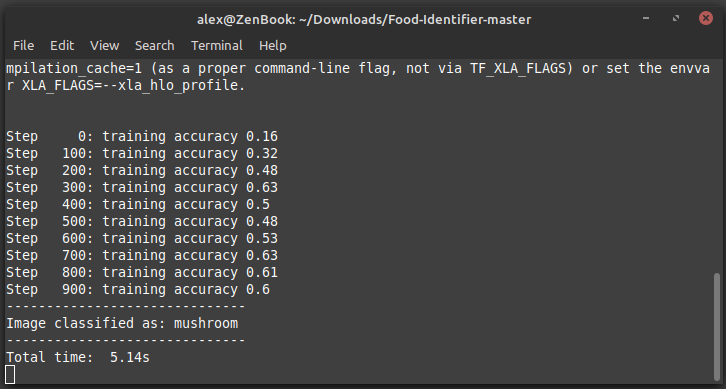This screenshot has width=726, height=389.
Task: Open the Terminal menu
Action: pyautogui.click(x=217, y=45)
